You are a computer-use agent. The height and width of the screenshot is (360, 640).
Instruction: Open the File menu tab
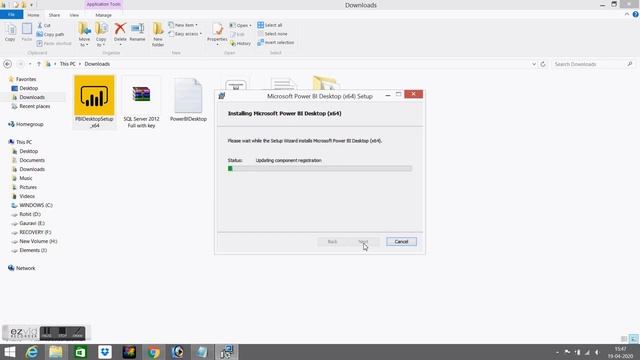[x=11, y=15]
